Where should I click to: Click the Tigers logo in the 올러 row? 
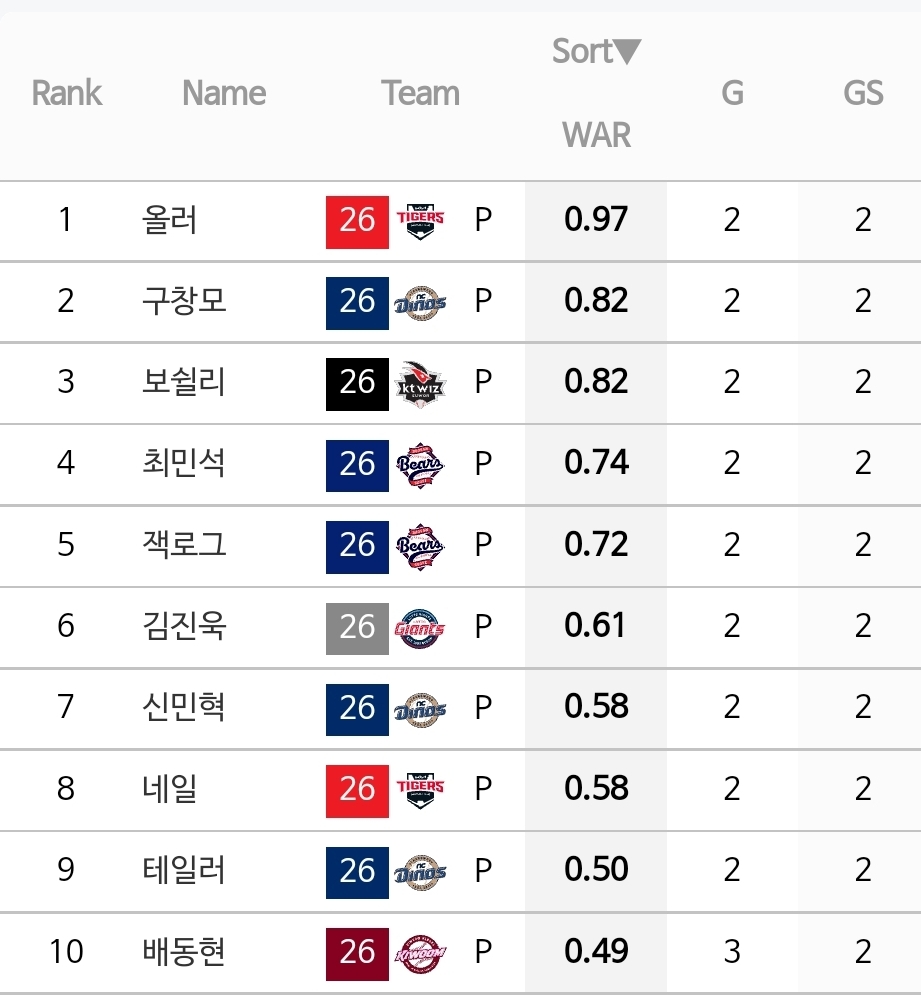tap(420, 221)
